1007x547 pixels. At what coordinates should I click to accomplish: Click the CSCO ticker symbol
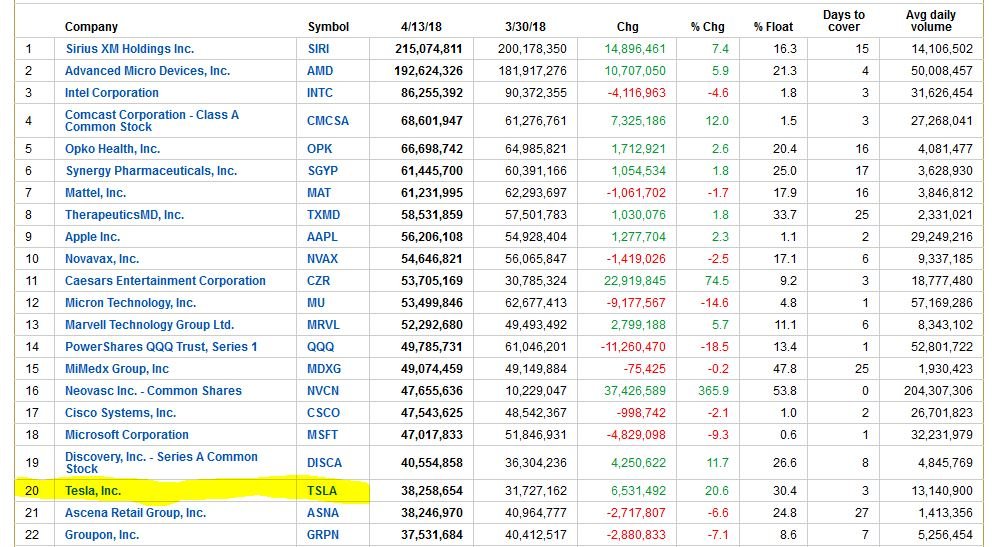click(323, 413)
